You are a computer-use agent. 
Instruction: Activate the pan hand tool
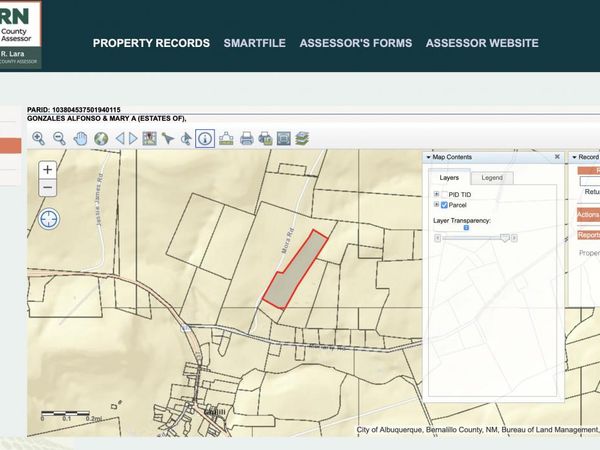click(x=80, y=139)
